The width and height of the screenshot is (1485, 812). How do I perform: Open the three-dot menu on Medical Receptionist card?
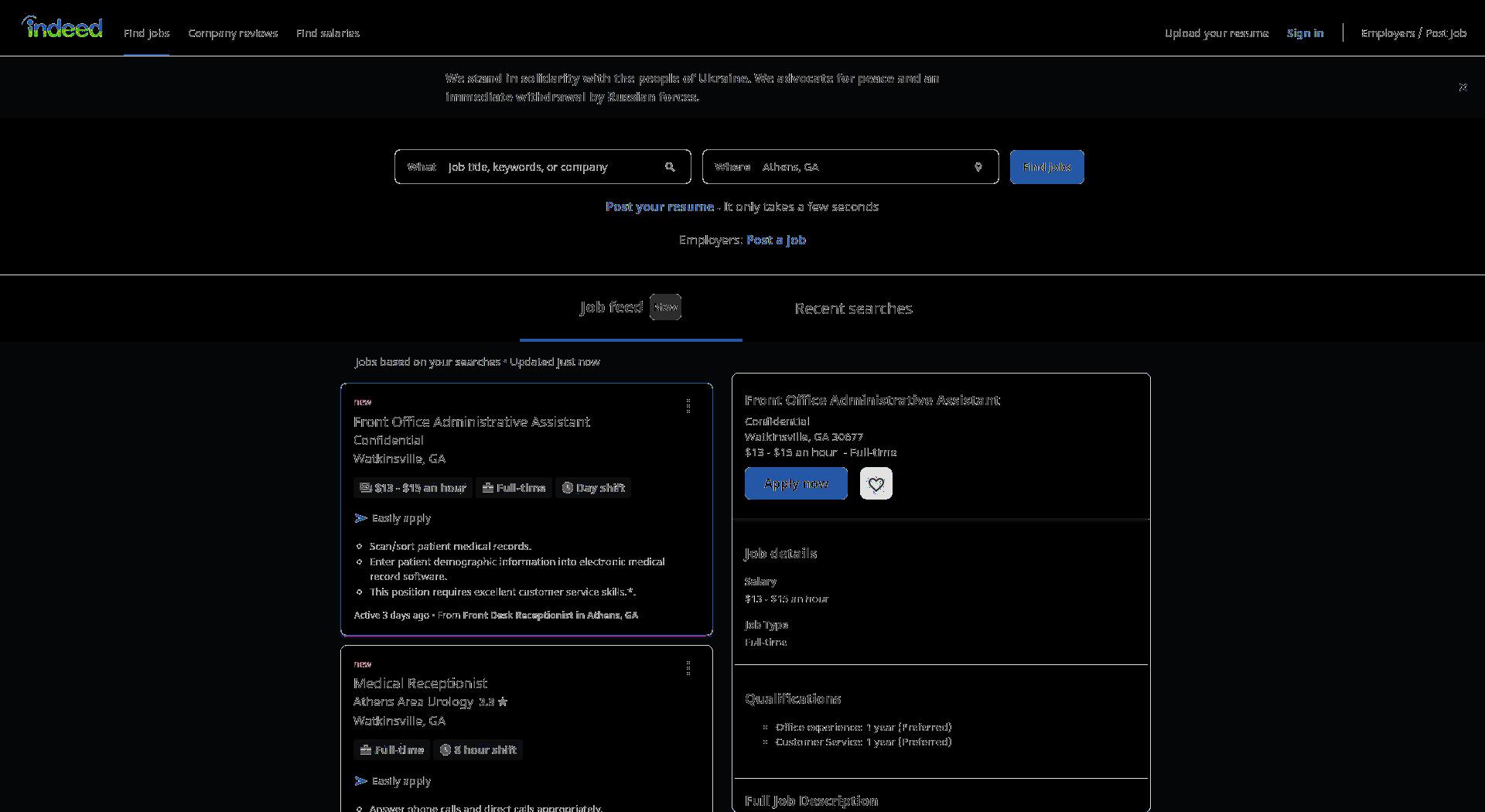click(688, 669)
